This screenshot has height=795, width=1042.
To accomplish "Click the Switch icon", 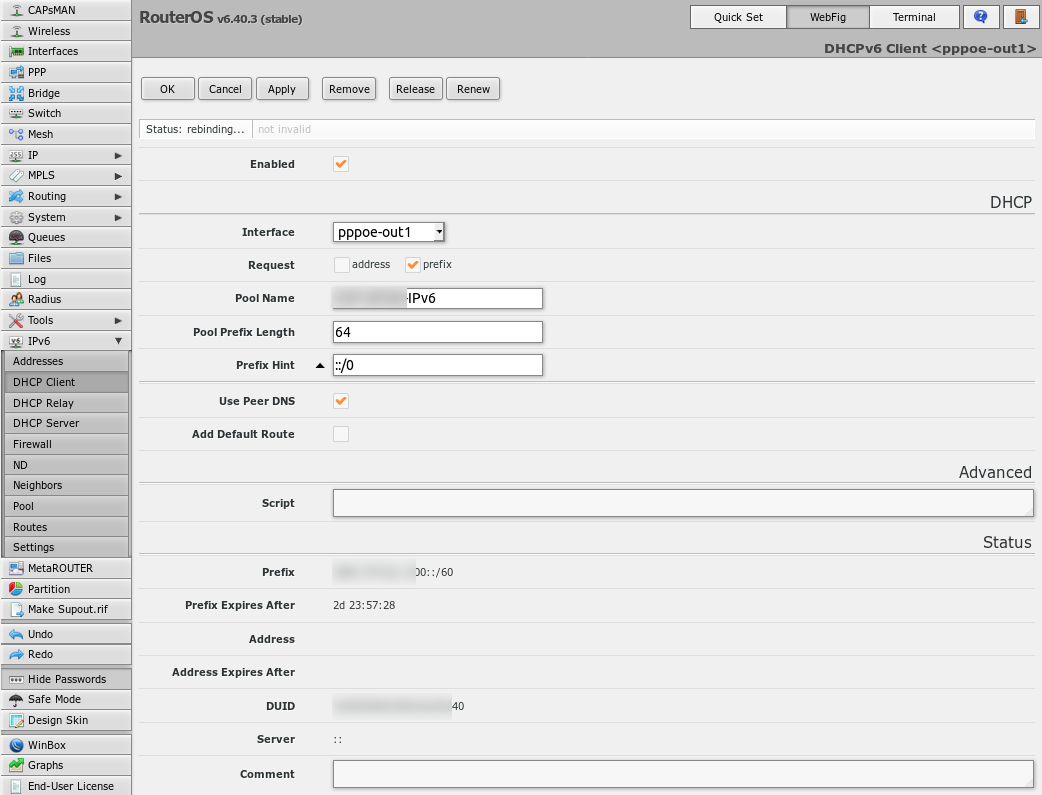I will tap(17, 114).
